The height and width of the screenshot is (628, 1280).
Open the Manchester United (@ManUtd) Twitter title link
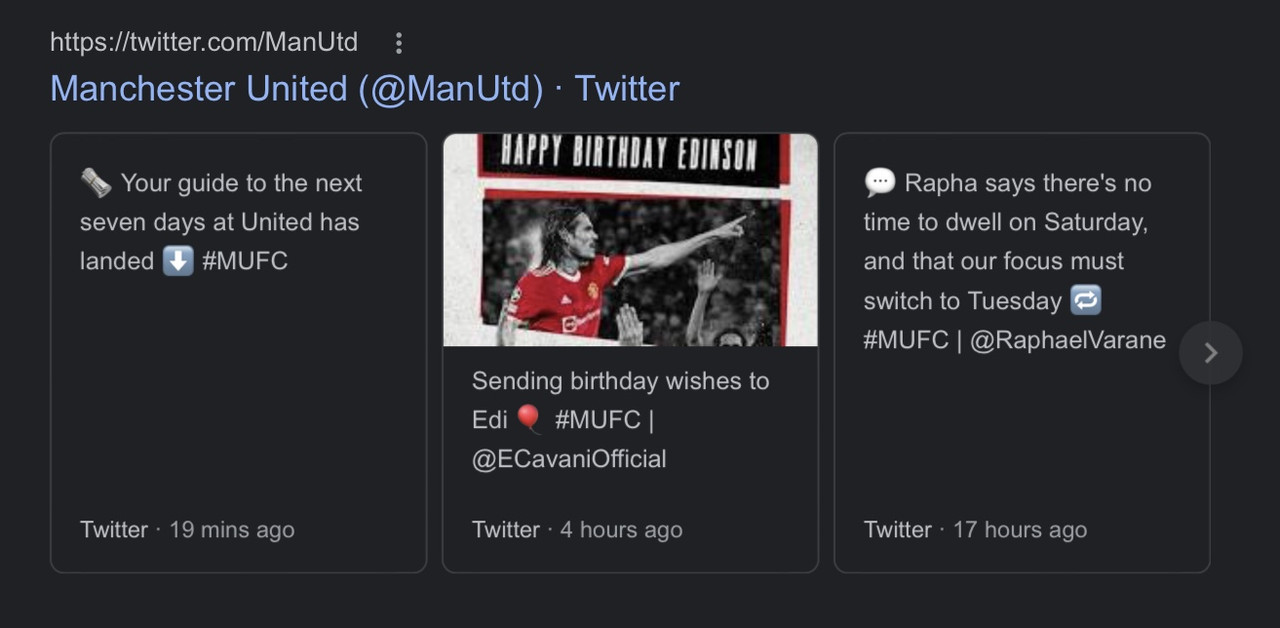tap(364, 89)
